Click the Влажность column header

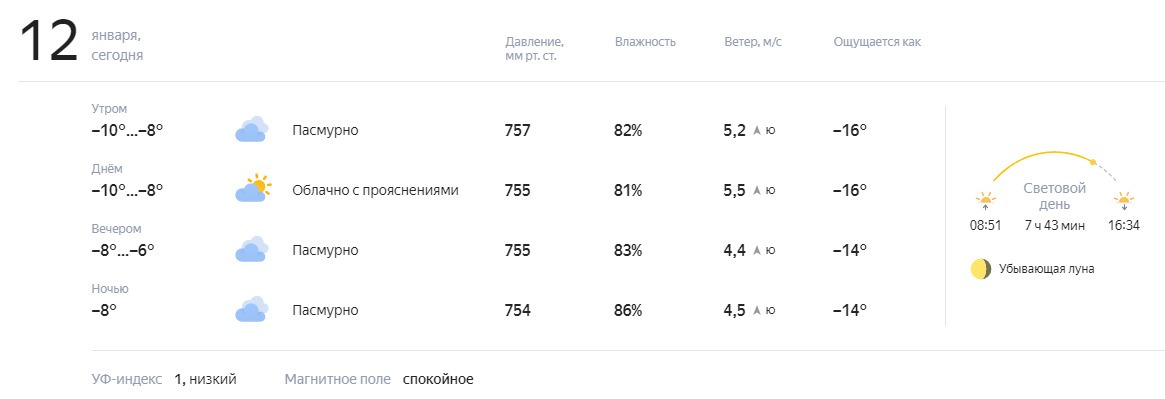click(645, 42)
